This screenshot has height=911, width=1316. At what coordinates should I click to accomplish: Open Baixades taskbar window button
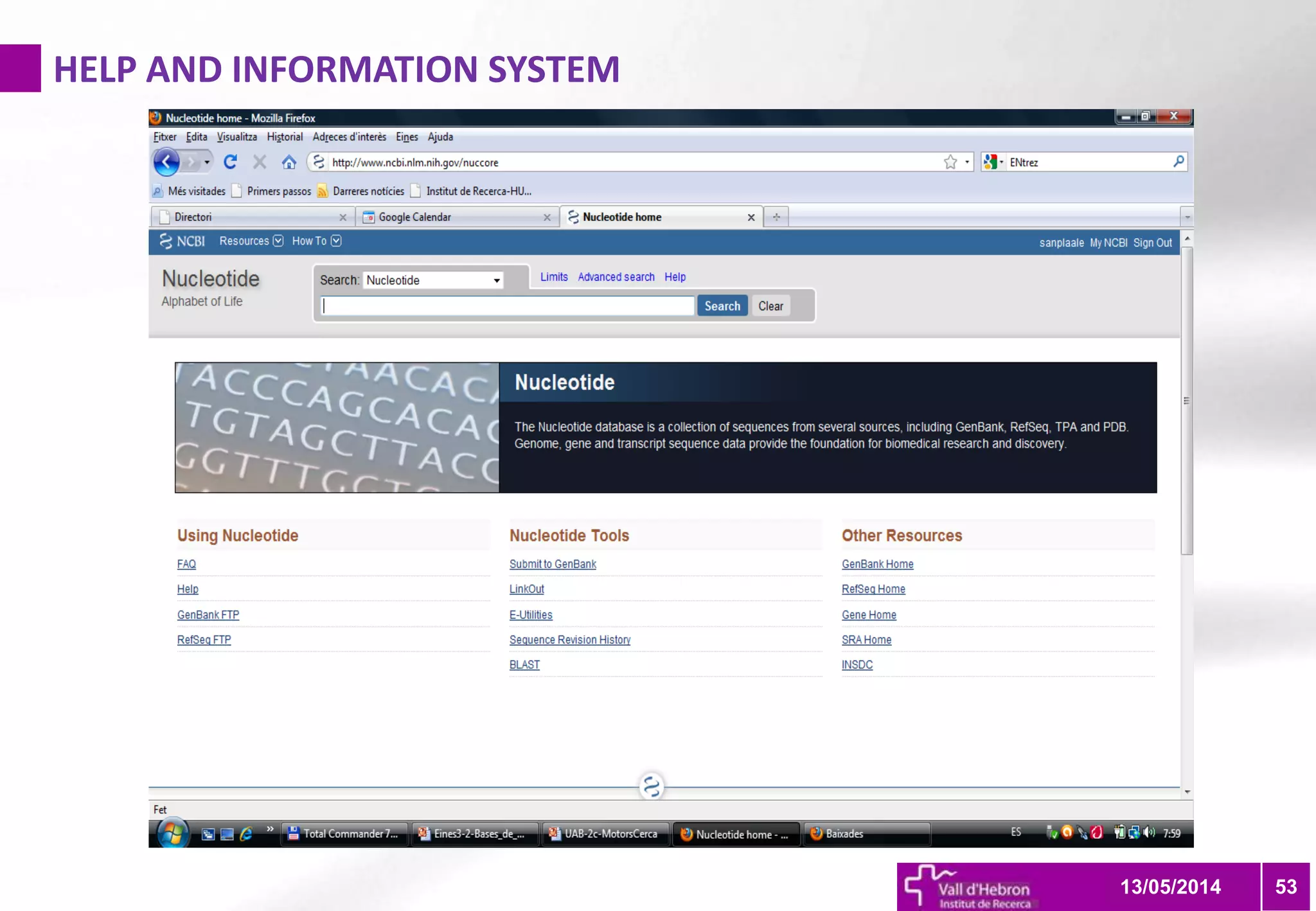click(867, 834)
